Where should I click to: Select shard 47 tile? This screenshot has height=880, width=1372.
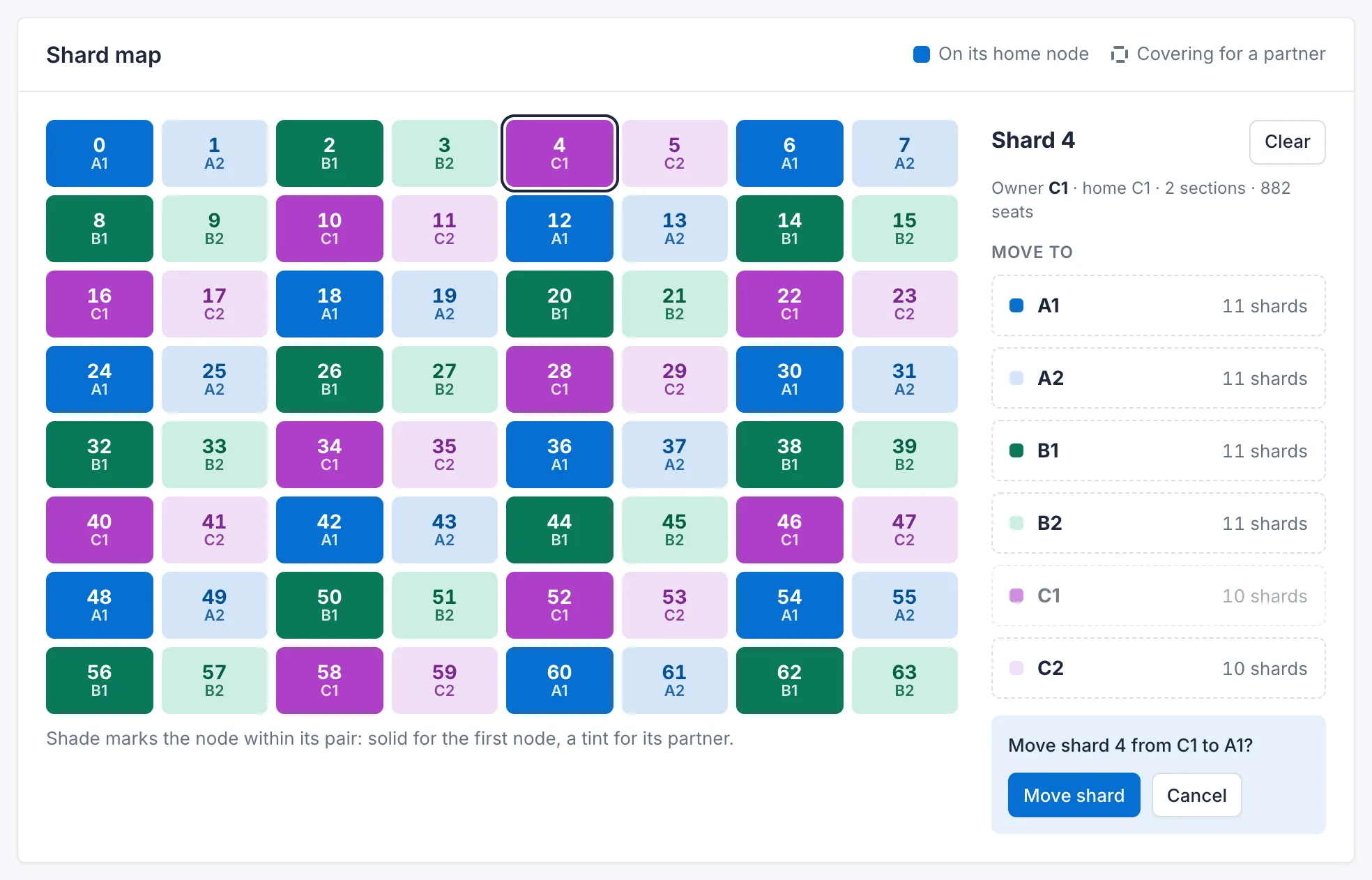point(905,530)
